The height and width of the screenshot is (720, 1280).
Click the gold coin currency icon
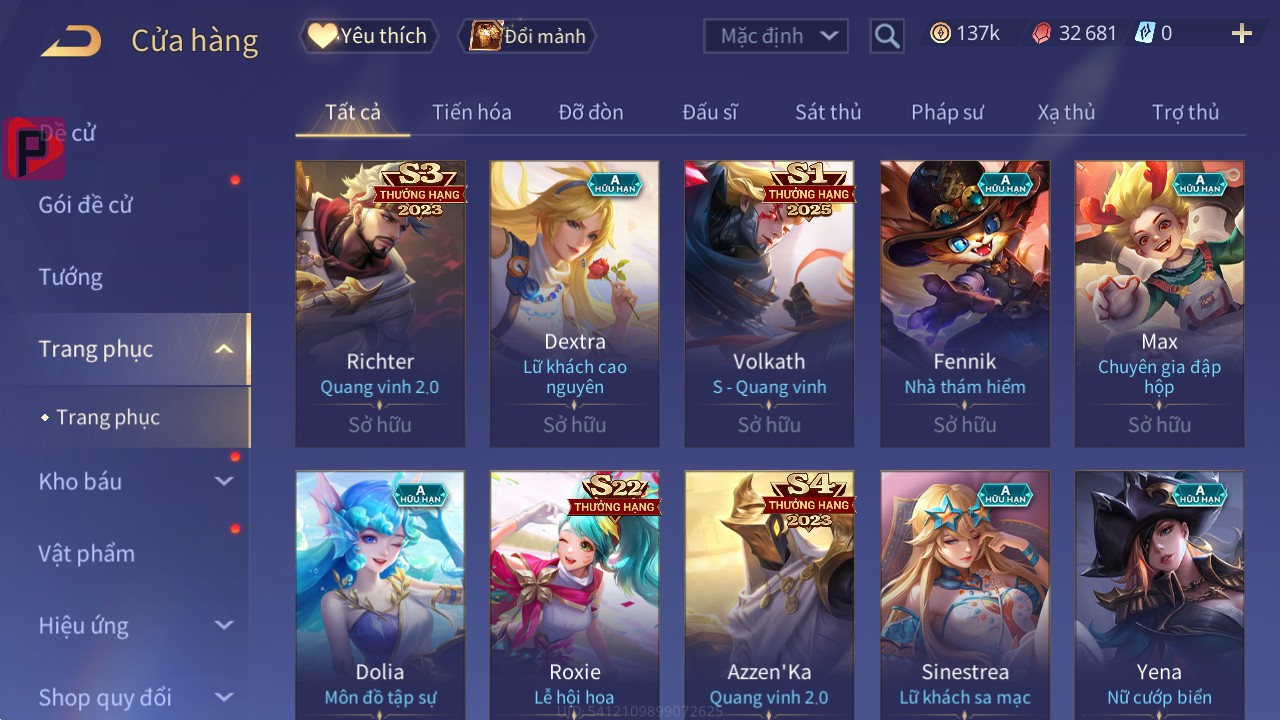[940, 34]
